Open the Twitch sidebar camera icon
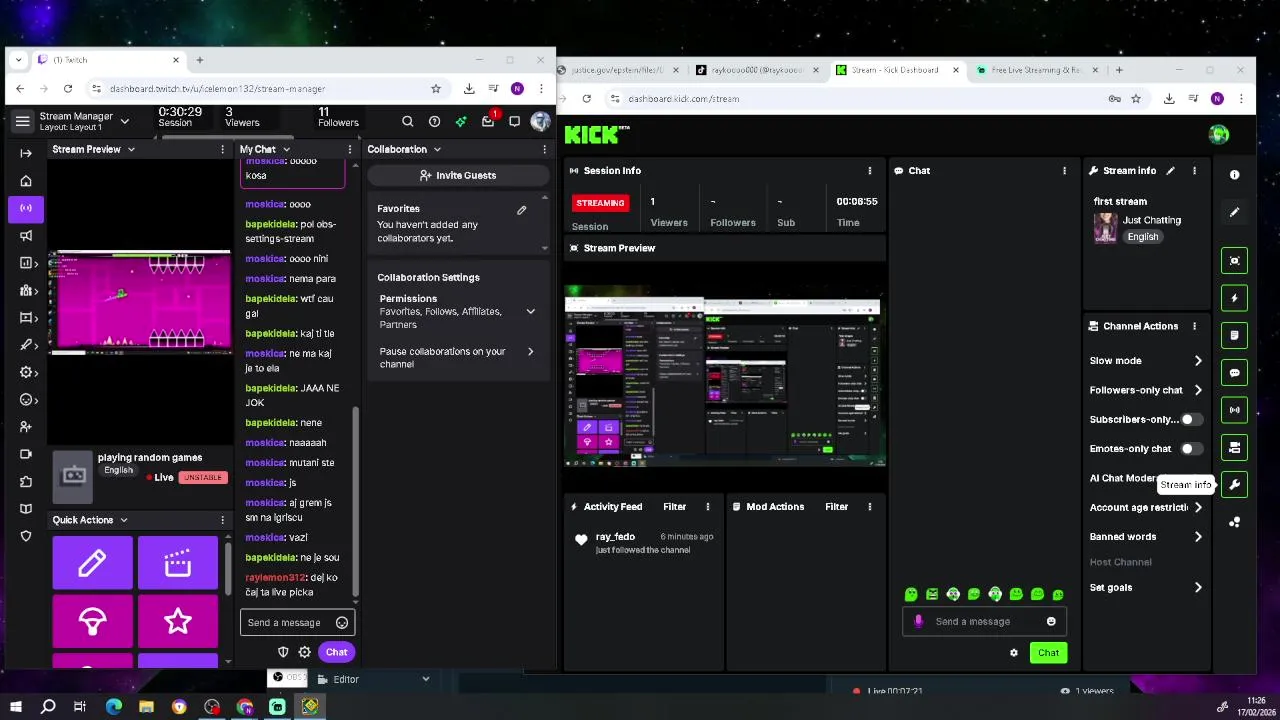1280x720 pixels. pyautogui.click(x=26, y=454)
